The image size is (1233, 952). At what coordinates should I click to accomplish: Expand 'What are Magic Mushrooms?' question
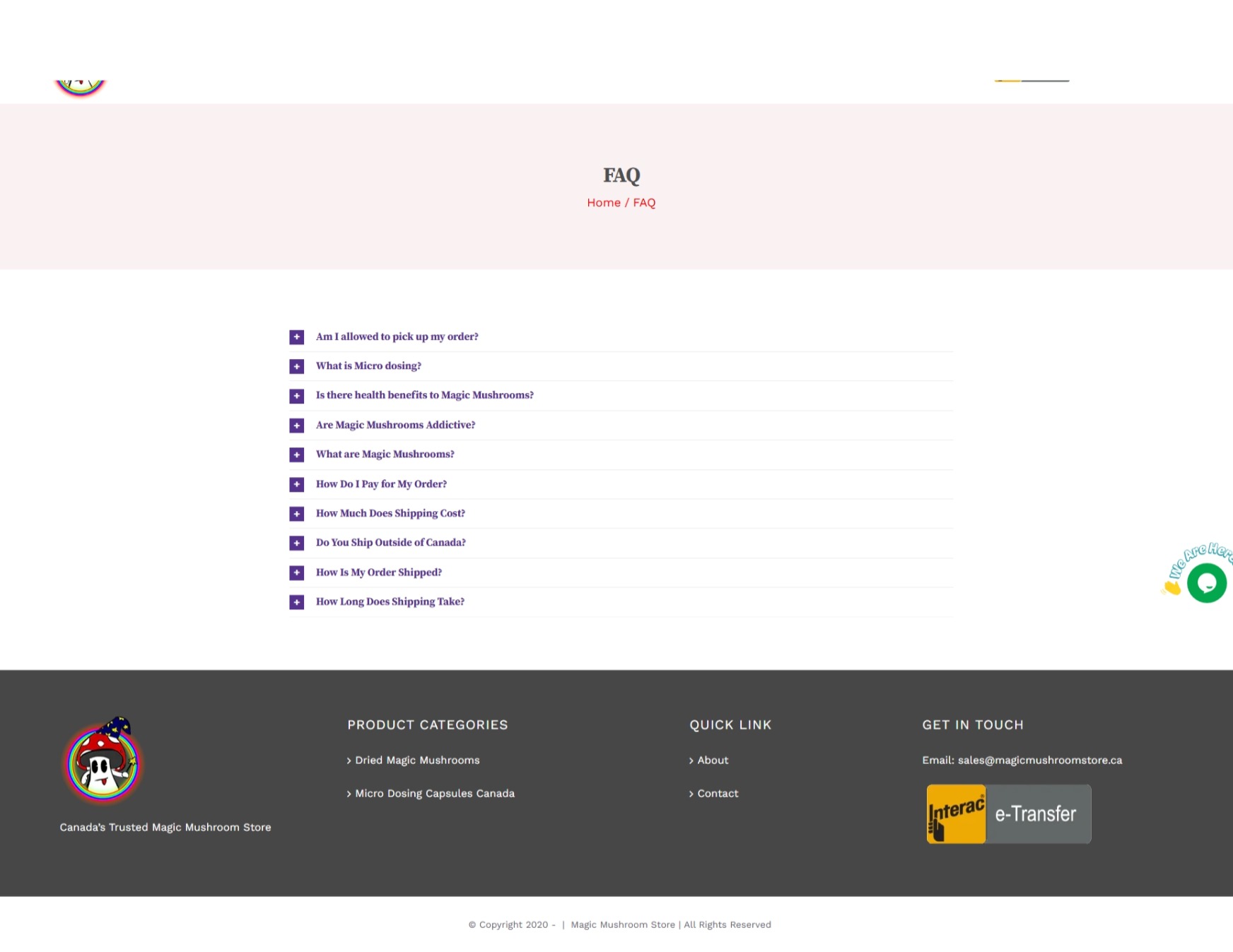click(x=385, y=454)
